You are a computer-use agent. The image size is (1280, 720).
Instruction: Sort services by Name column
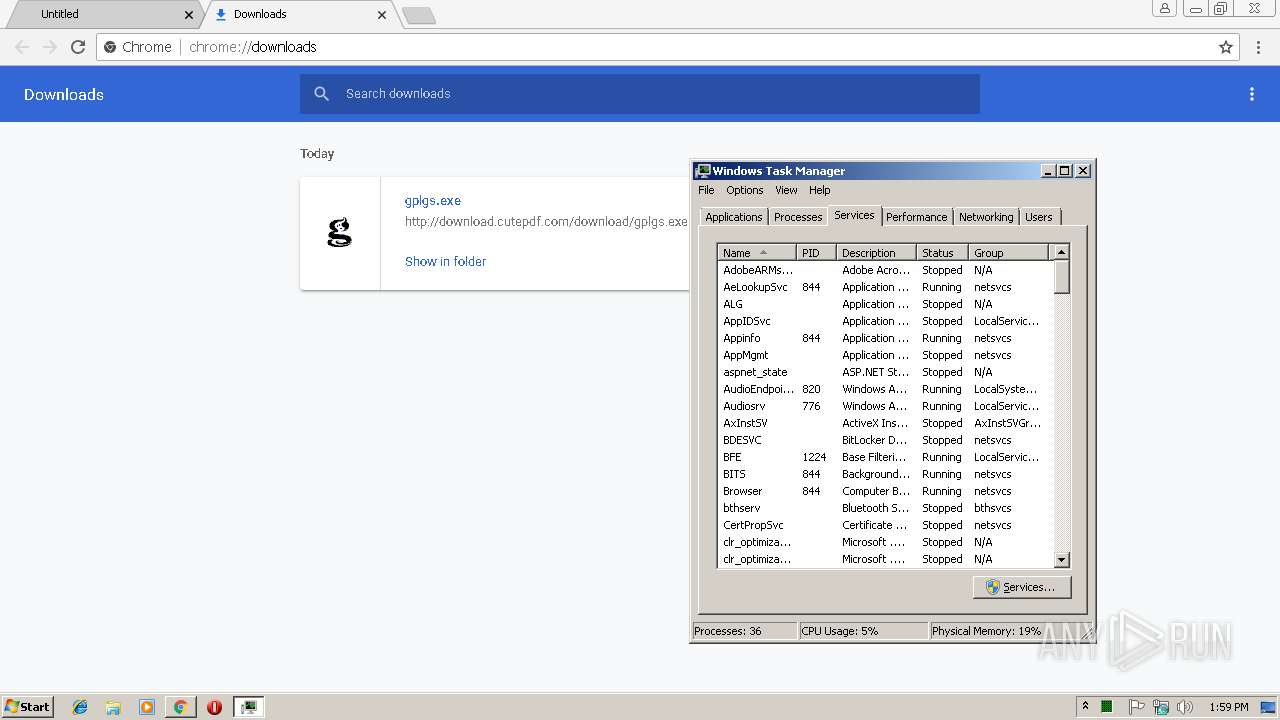tap(757, 253)
